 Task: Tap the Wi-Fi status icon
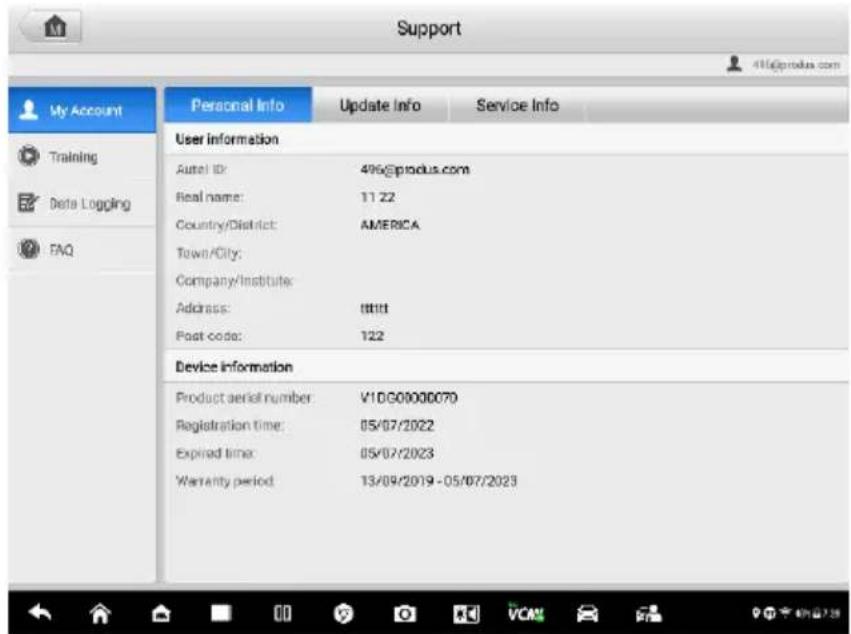coord(785,613)
